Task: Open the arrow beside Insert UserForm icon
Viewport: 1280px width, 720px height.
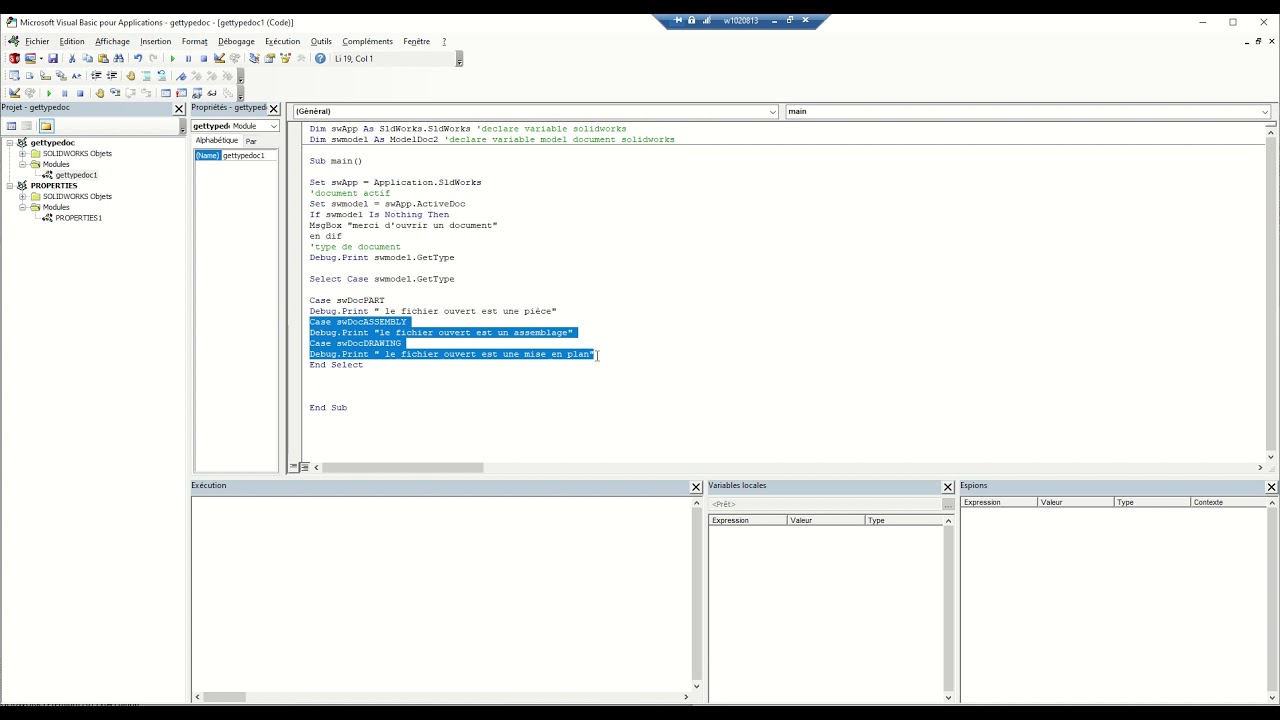Action: 41,58
